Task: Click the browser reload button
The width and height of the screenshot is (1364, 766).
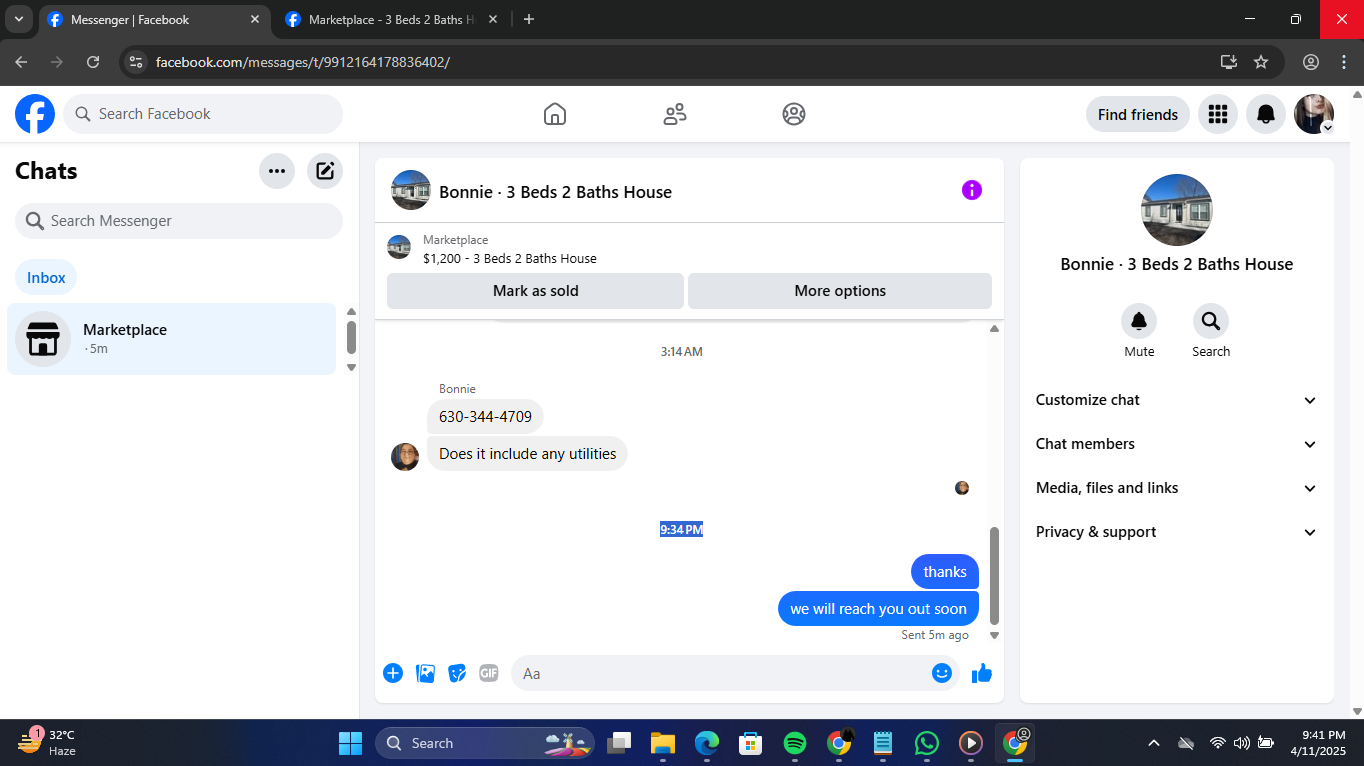Action: coord(93,62)
